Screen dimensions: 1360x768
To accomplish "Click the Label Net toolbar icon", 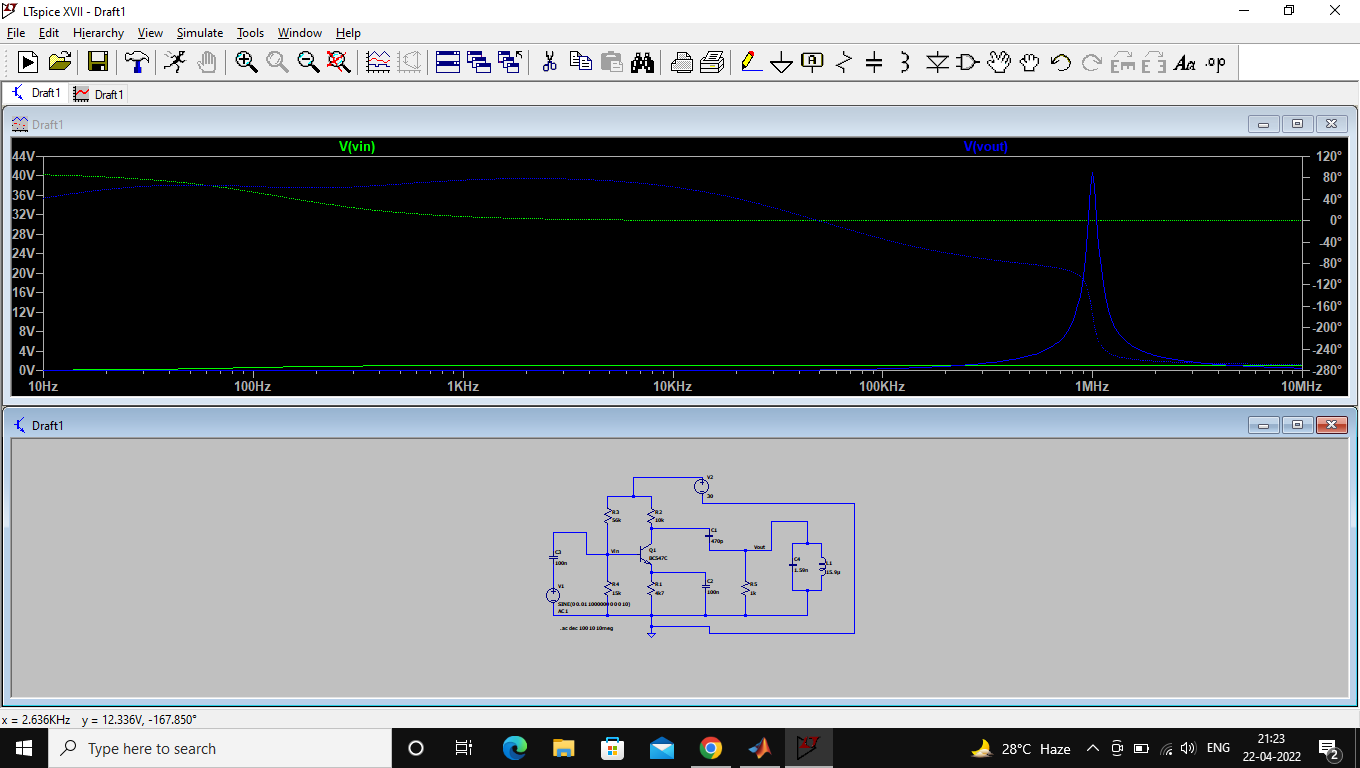I will click(812, 63).
